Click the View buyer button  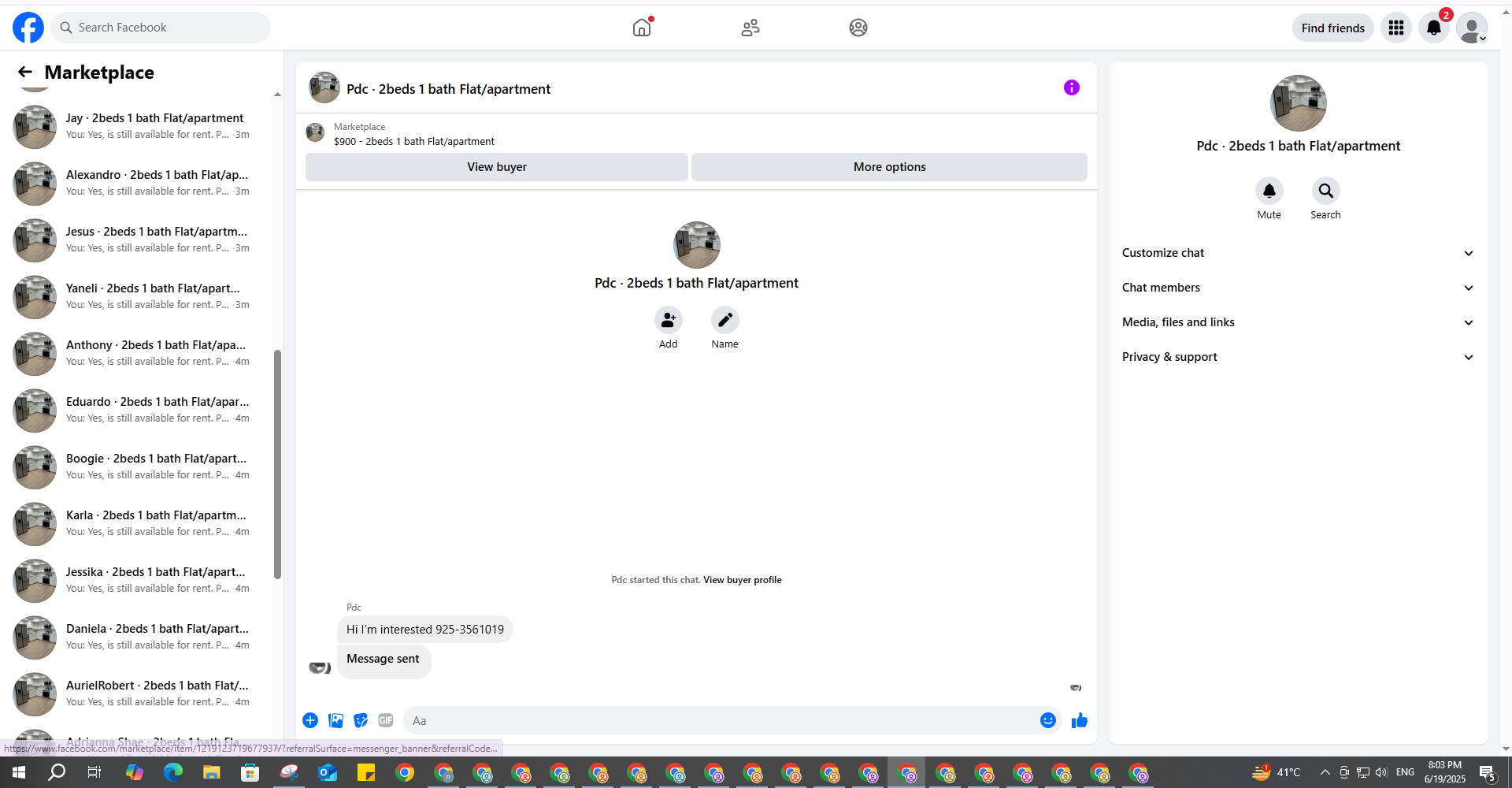coord(497,167)
